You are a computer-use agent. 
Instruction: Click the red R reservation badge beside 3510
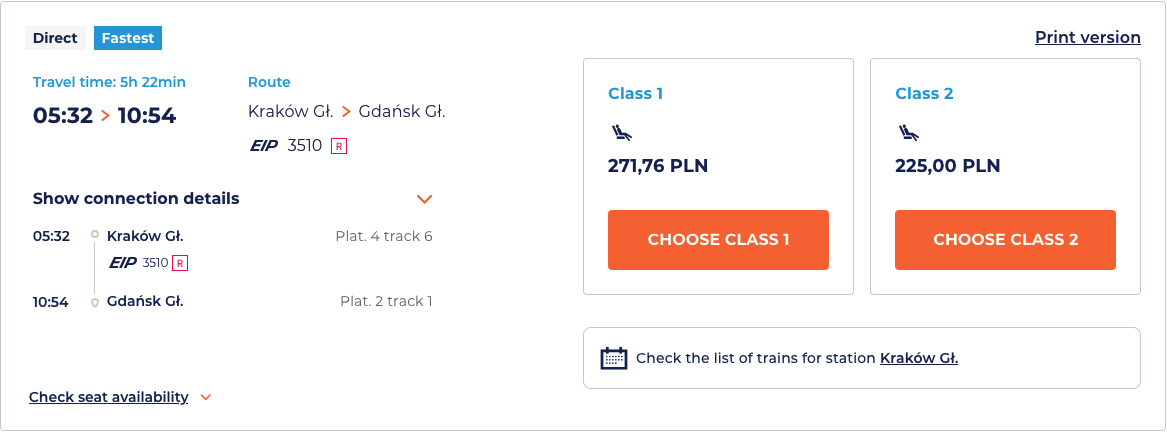339,146
